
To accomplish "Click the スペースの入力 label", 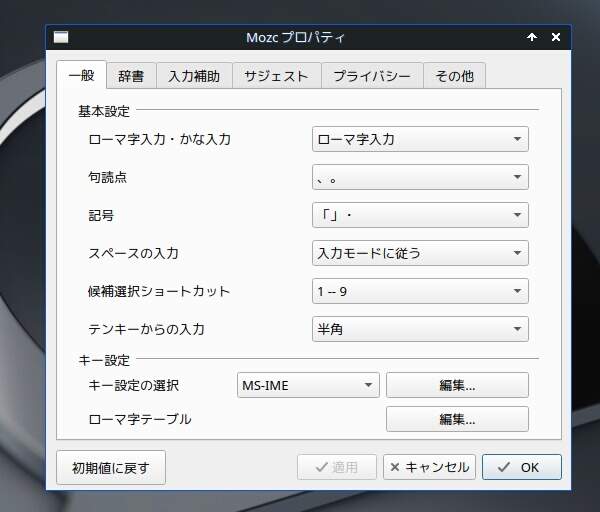I will pyautogui.click(x=134, y=253).
